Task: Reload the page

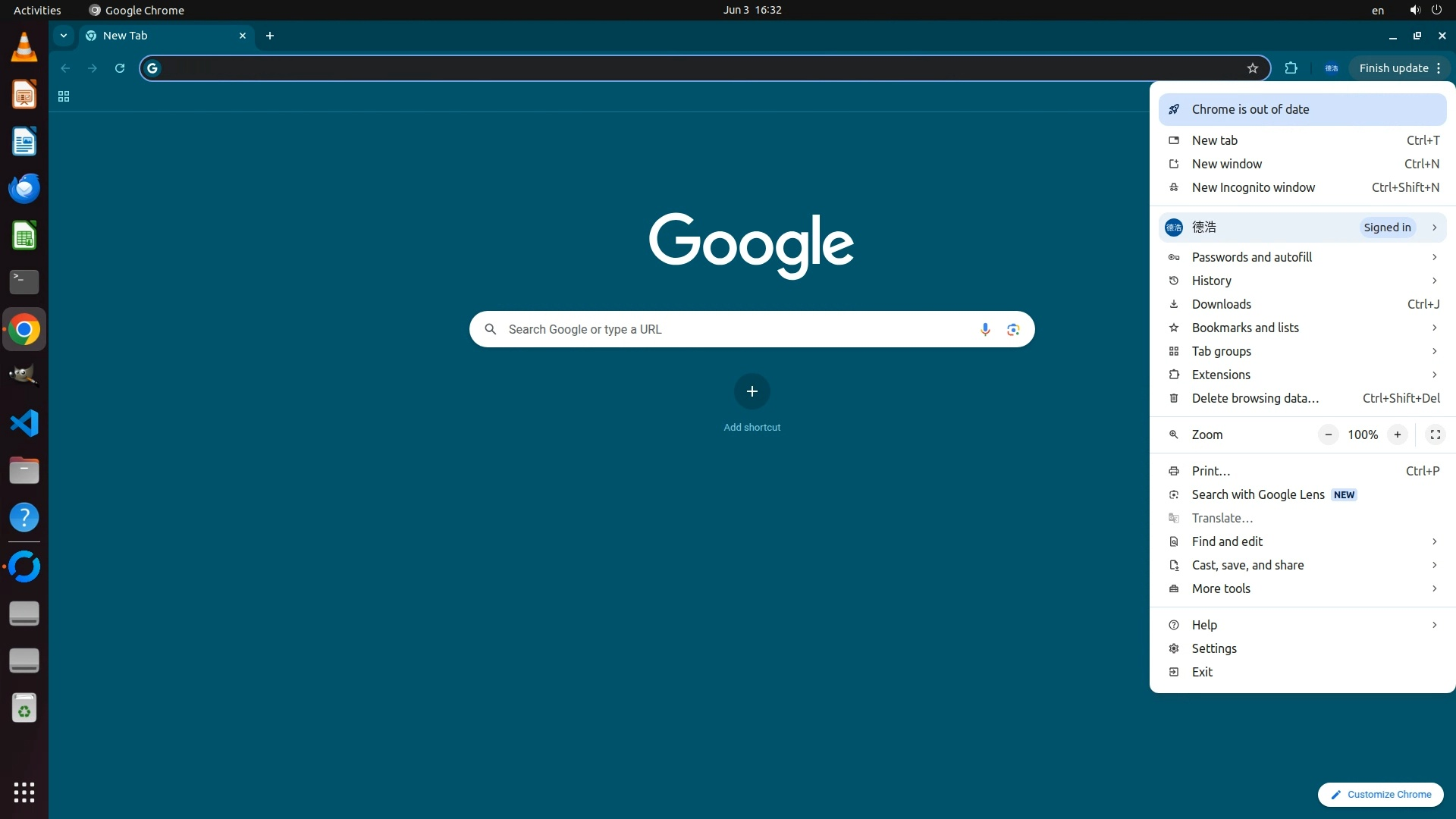Action: [x=120, y=68]
